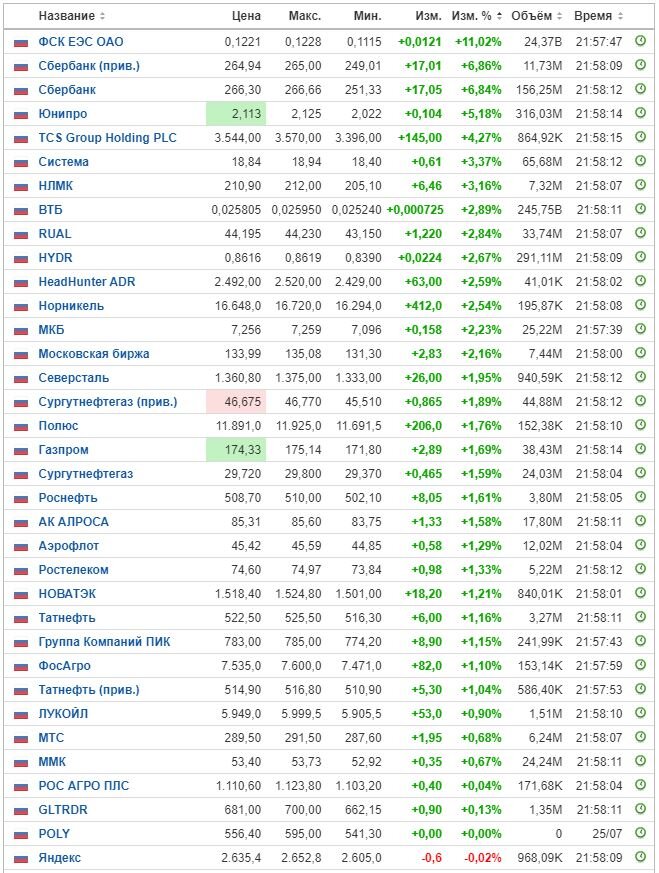Sort by the Изм. % column arrows
659x873 pixels.
pyautogui.click(x=499, y=16)
